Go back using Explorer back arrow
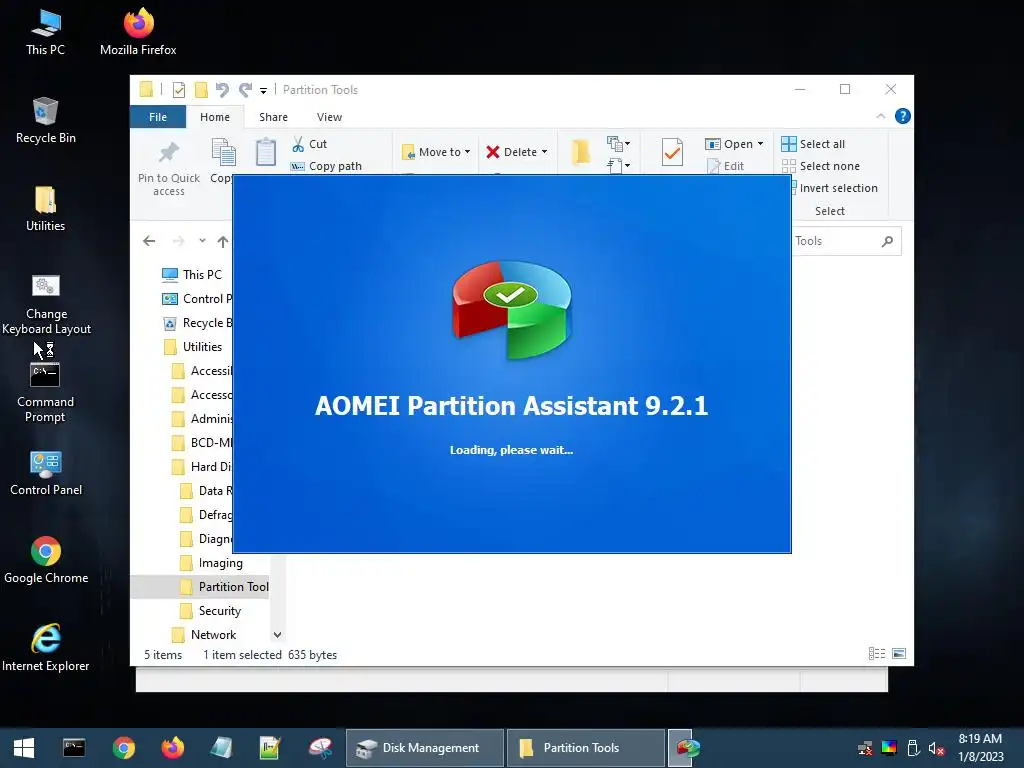This screenshot has width=1024, height=768. click(149, 241)
